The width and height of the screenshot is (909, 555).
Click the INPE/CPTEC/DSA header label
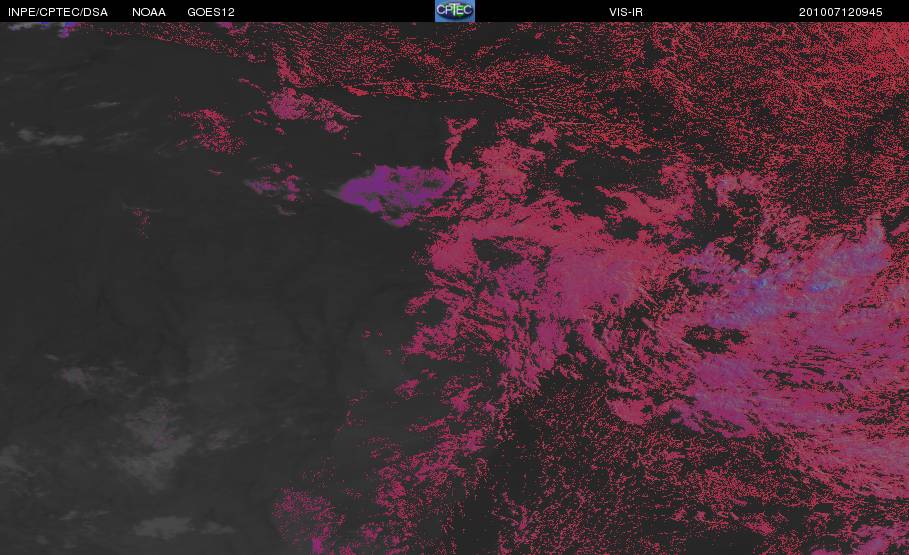(x=58, y=12)
